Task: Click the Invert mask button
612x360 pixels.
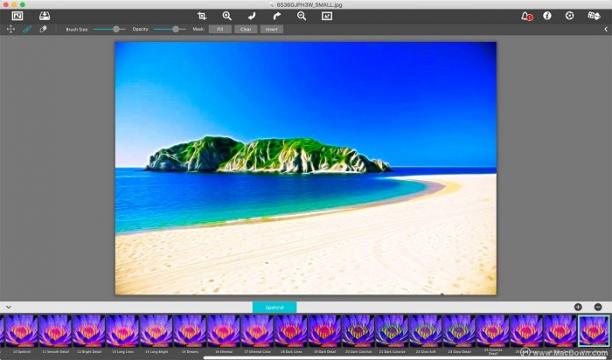Action: coord(272,29)
